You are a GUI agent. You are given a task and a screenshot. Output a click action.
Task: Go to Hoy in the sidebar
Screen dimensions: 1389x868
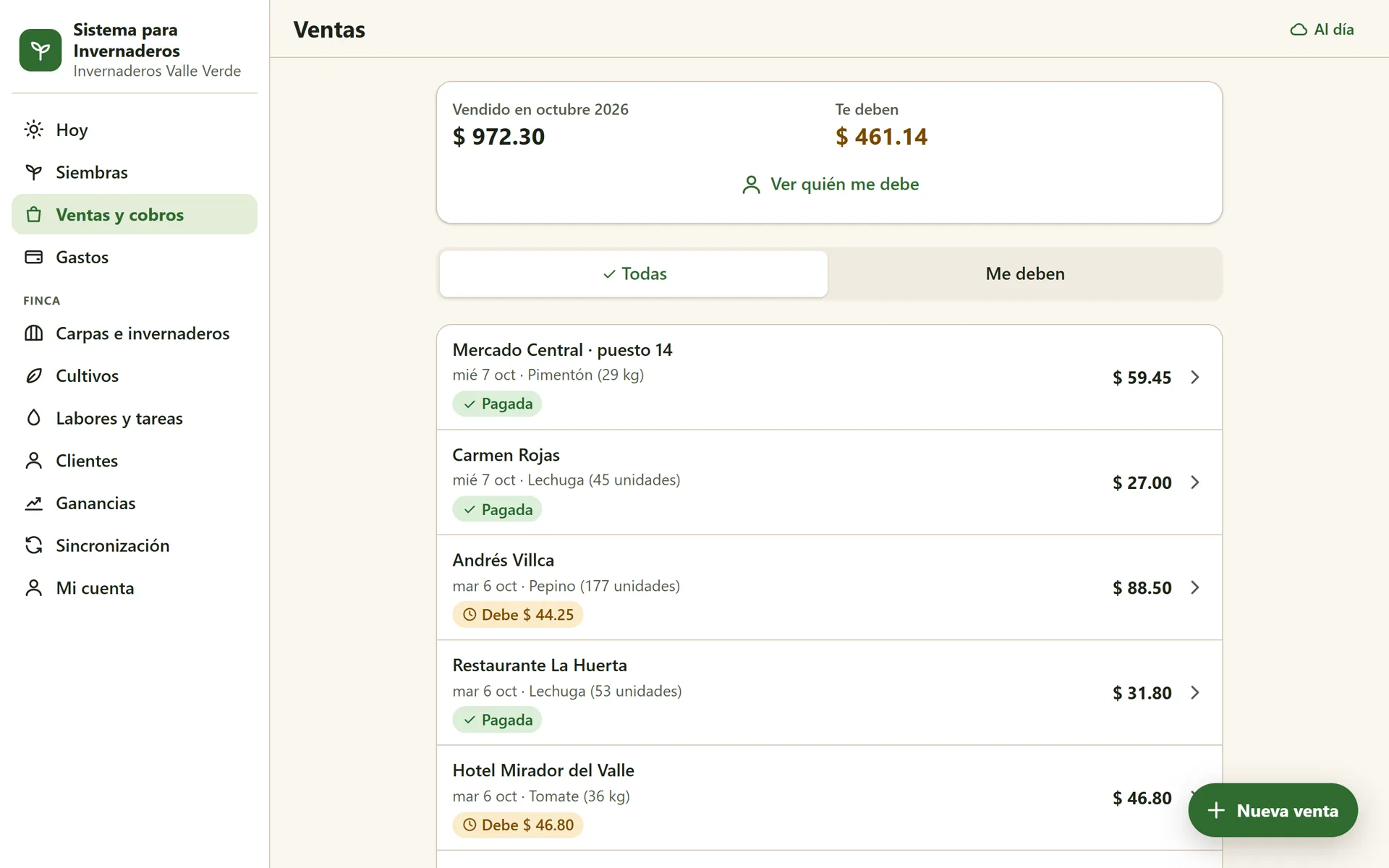coord(135,129)
